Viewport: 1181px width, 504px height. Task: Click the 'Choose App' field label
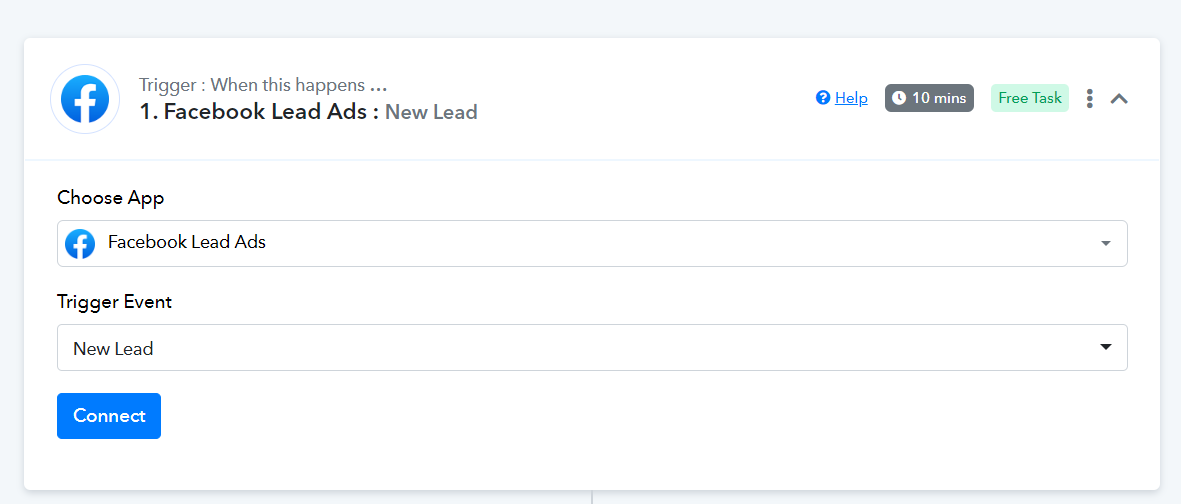pos(111,198)
